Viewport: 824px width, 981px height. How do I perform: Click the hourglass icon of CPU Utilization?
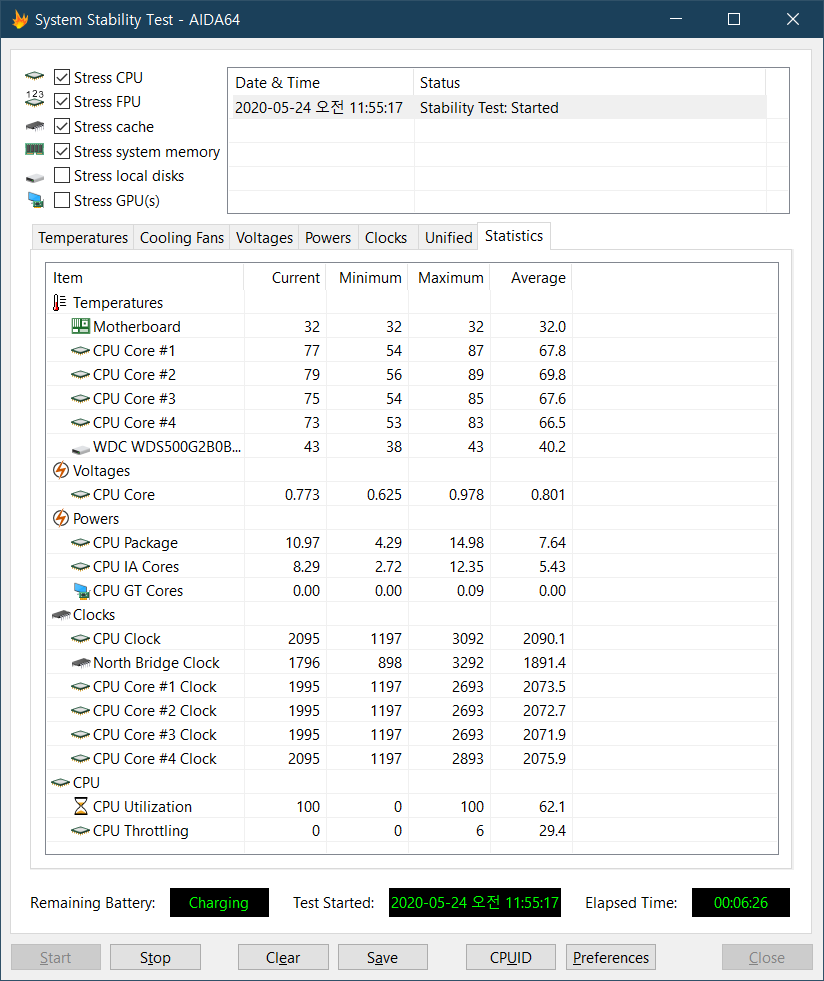point(81,806)
